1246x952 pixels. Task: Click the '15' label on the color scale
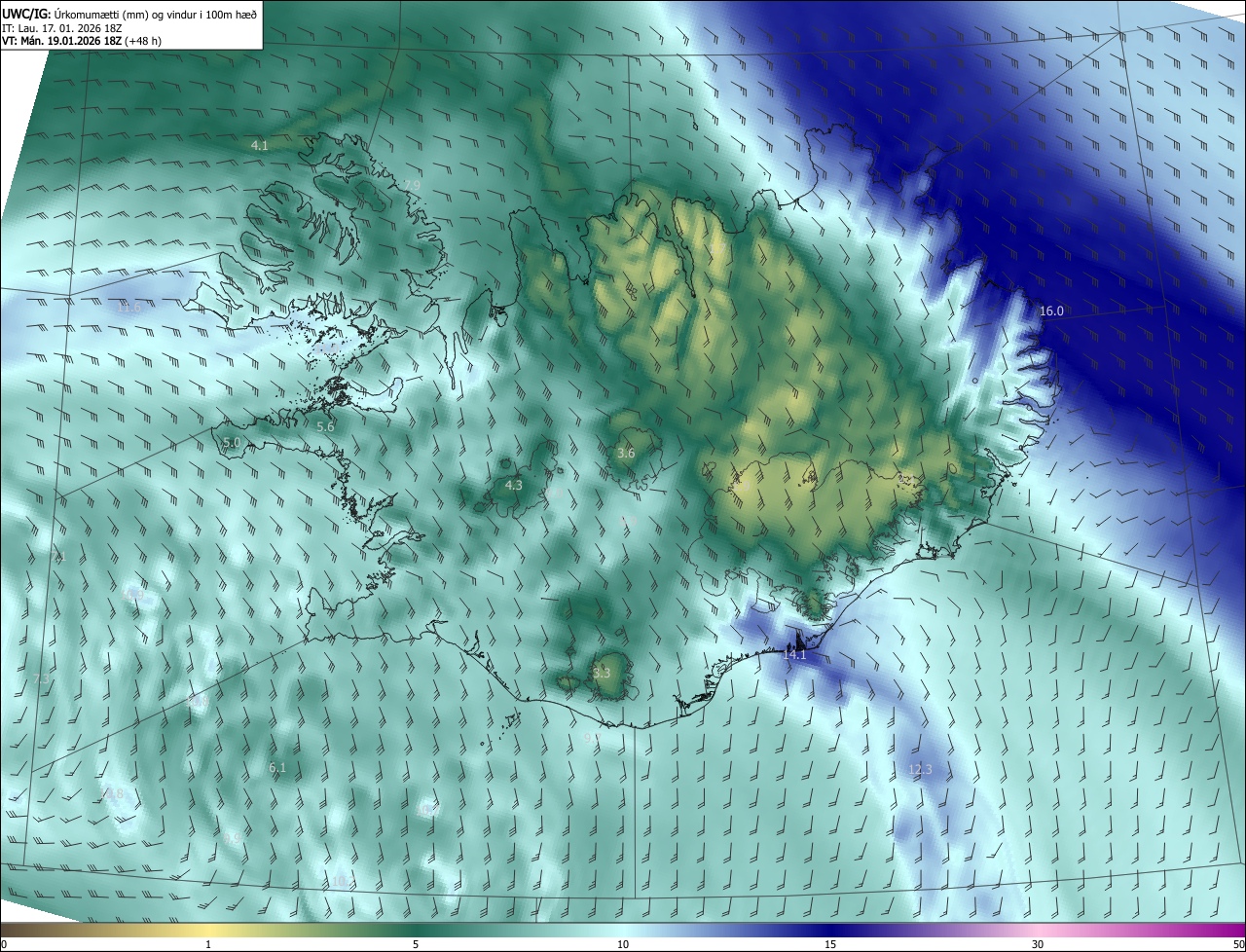[830, 944]
